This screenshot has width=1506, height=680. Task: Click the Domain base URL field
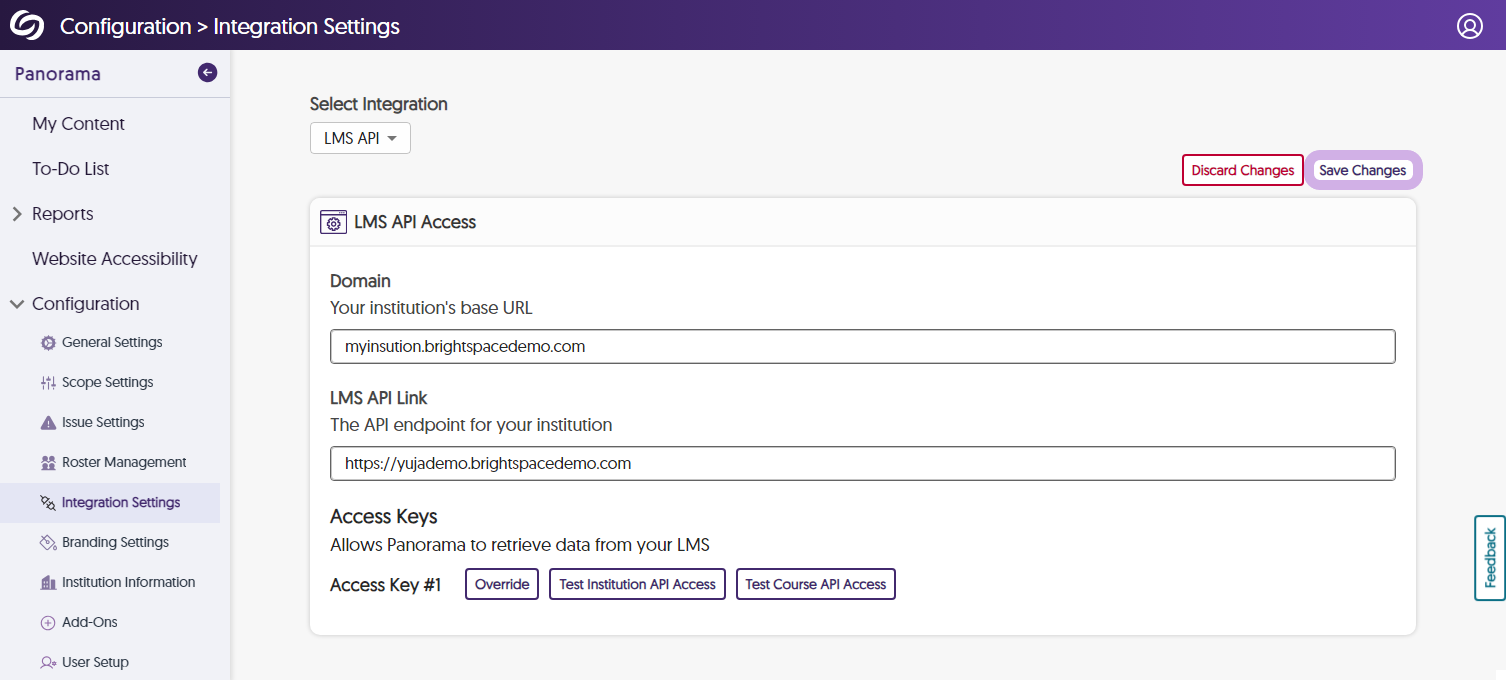862,347
